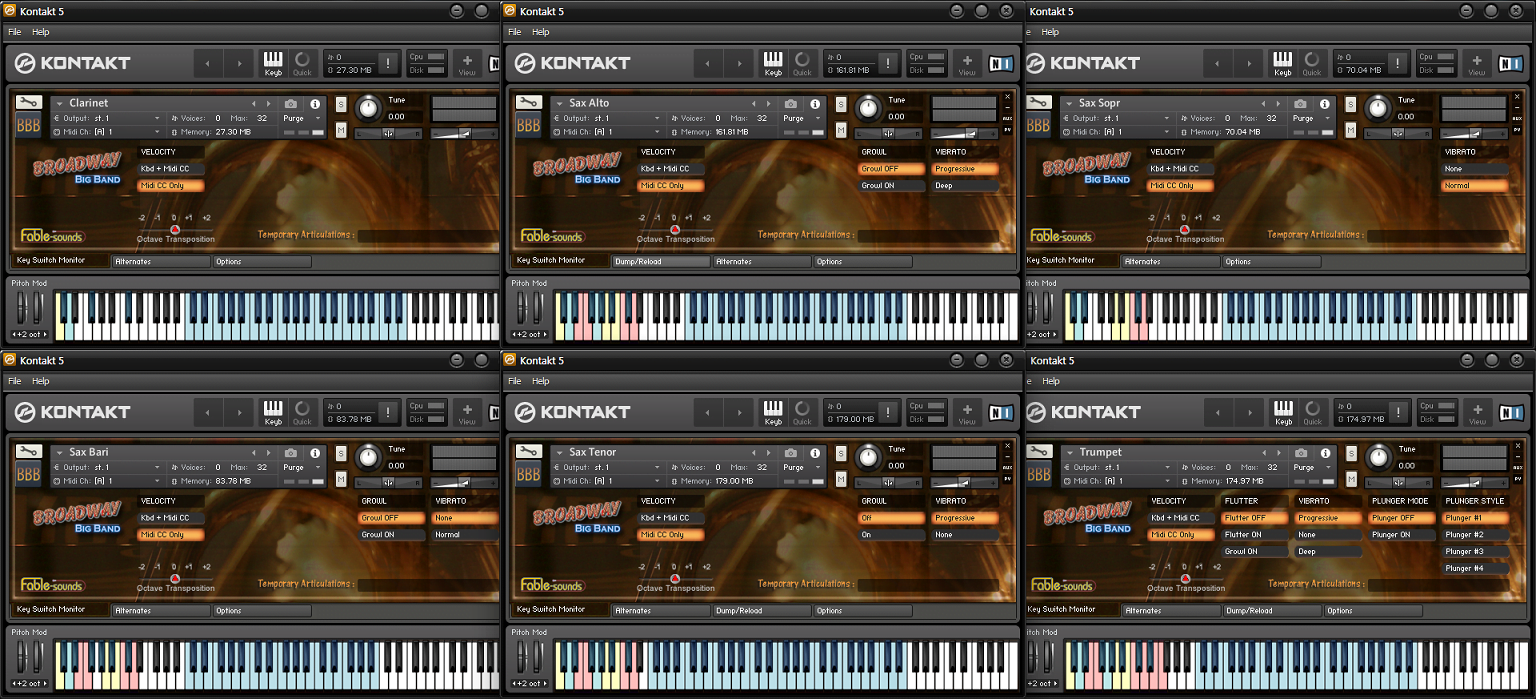Viewport: 1536px width, 699px height.
Task: Open the View menu icon in Sax Bari window
Action: 467,412
